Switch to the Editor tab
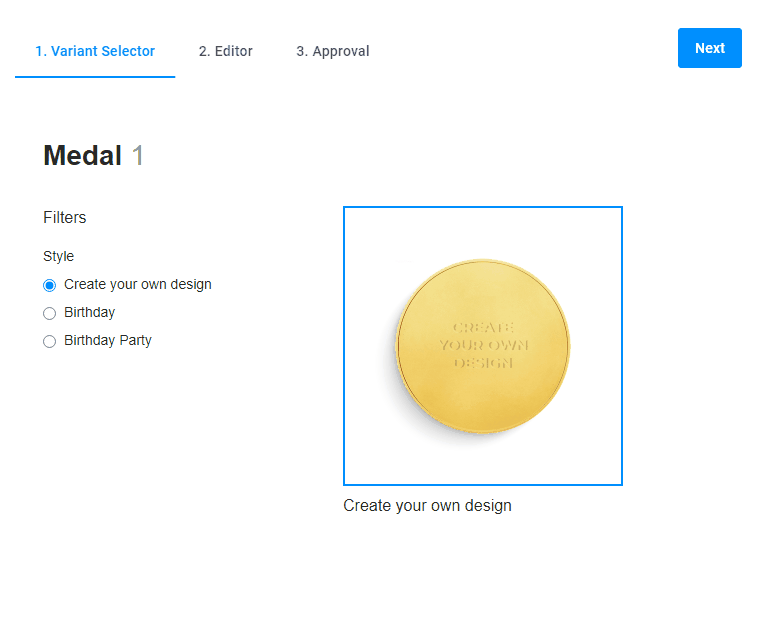 (x=225, y=51)
